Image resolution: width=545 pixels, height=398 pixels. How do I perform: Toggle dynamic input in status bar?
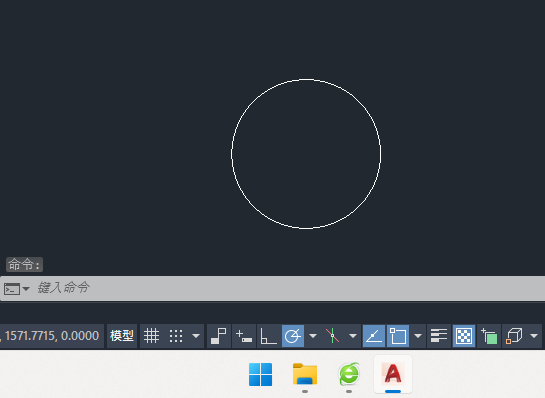pos(244,336)
